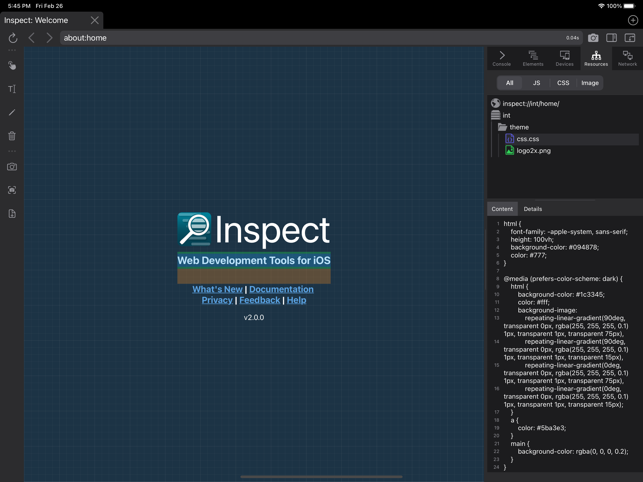Open the Documentation link
Image resolution: width=643 pixels, height=482 pixels.
click(x=281, y=289)
